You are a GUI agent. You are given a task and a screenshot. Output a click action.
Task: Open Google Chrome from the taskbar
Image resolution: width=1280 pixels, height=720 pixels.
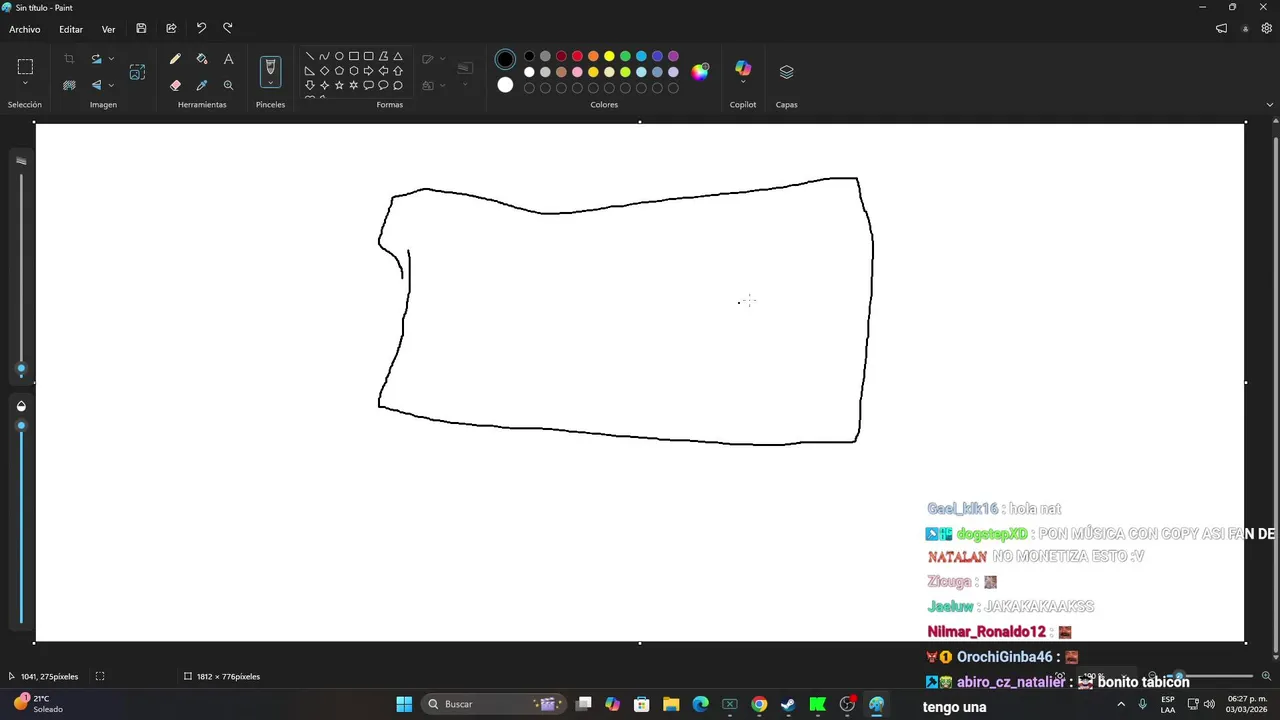click(x=759, y=704)
